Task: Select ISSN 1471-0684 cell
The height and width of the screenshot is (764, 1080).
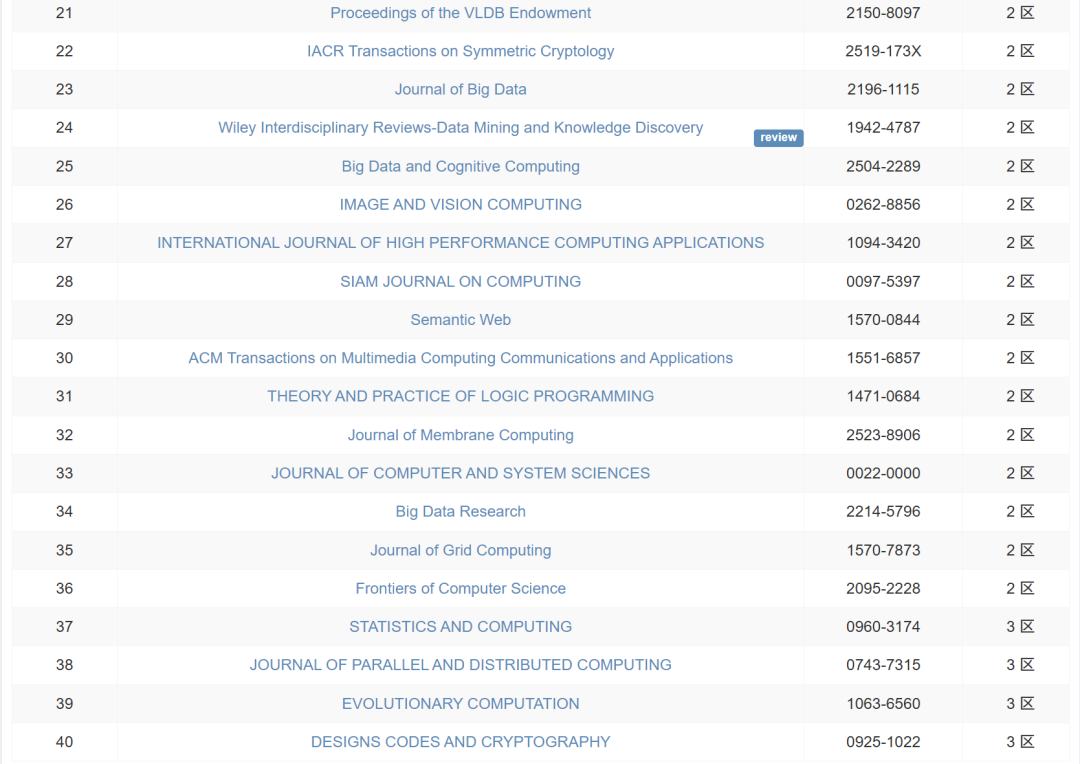Action: [x=883, y=396]
